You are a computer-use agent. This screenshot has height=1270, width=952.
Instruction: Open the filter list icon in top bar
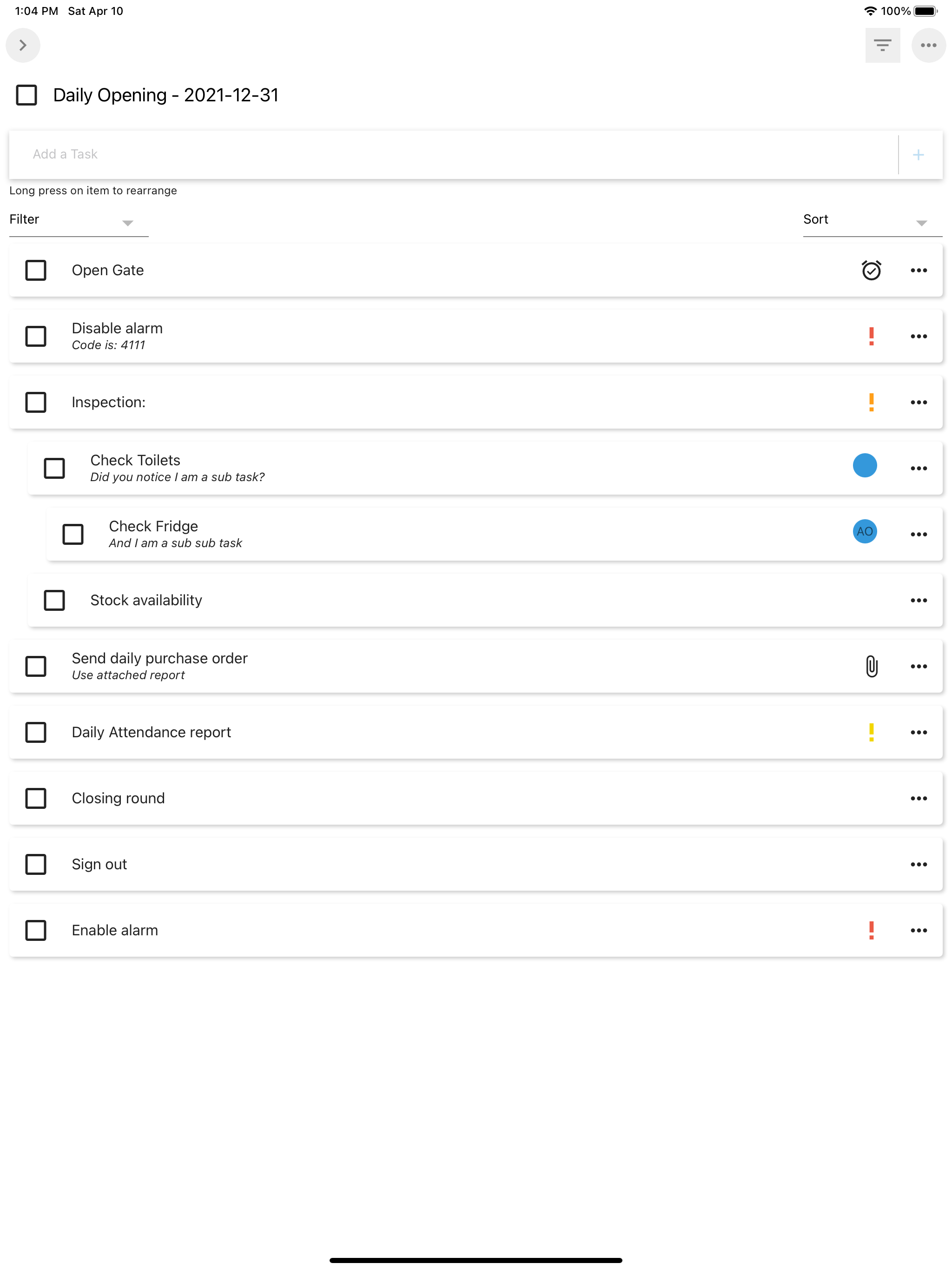(882, 46)
